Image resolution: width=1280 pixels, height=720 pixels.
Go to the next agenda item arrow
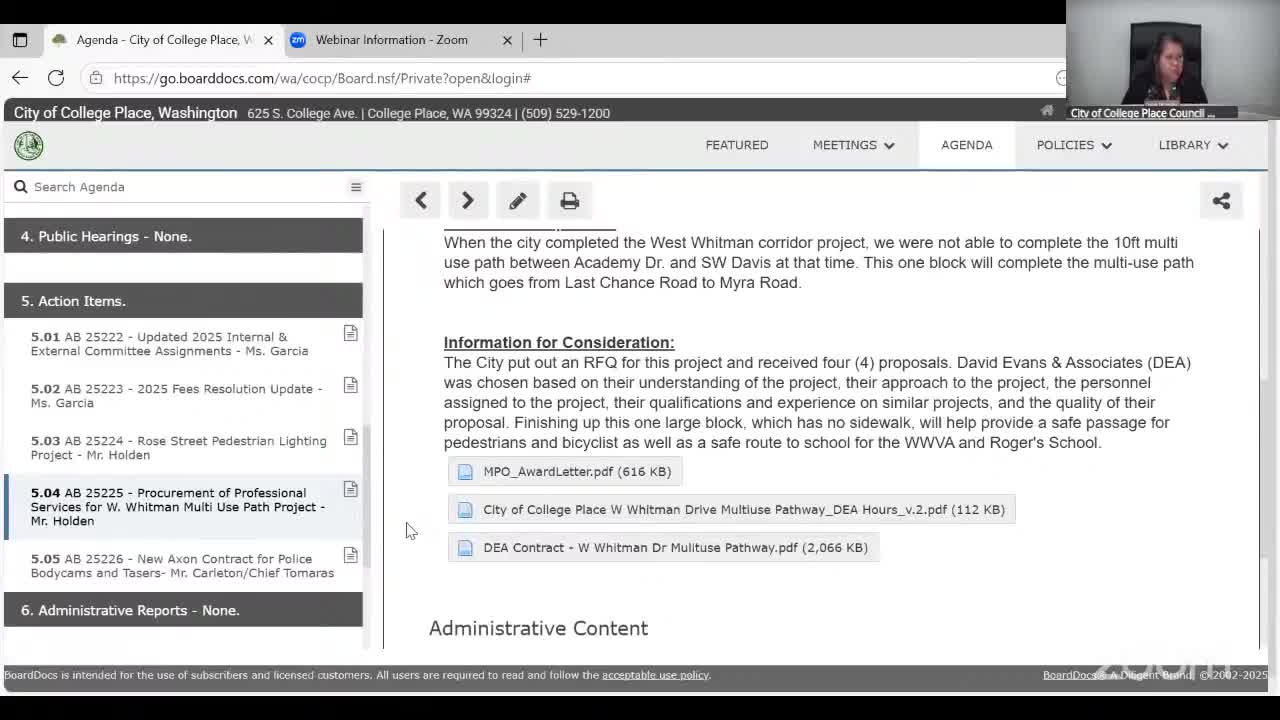tap(467, 201)
